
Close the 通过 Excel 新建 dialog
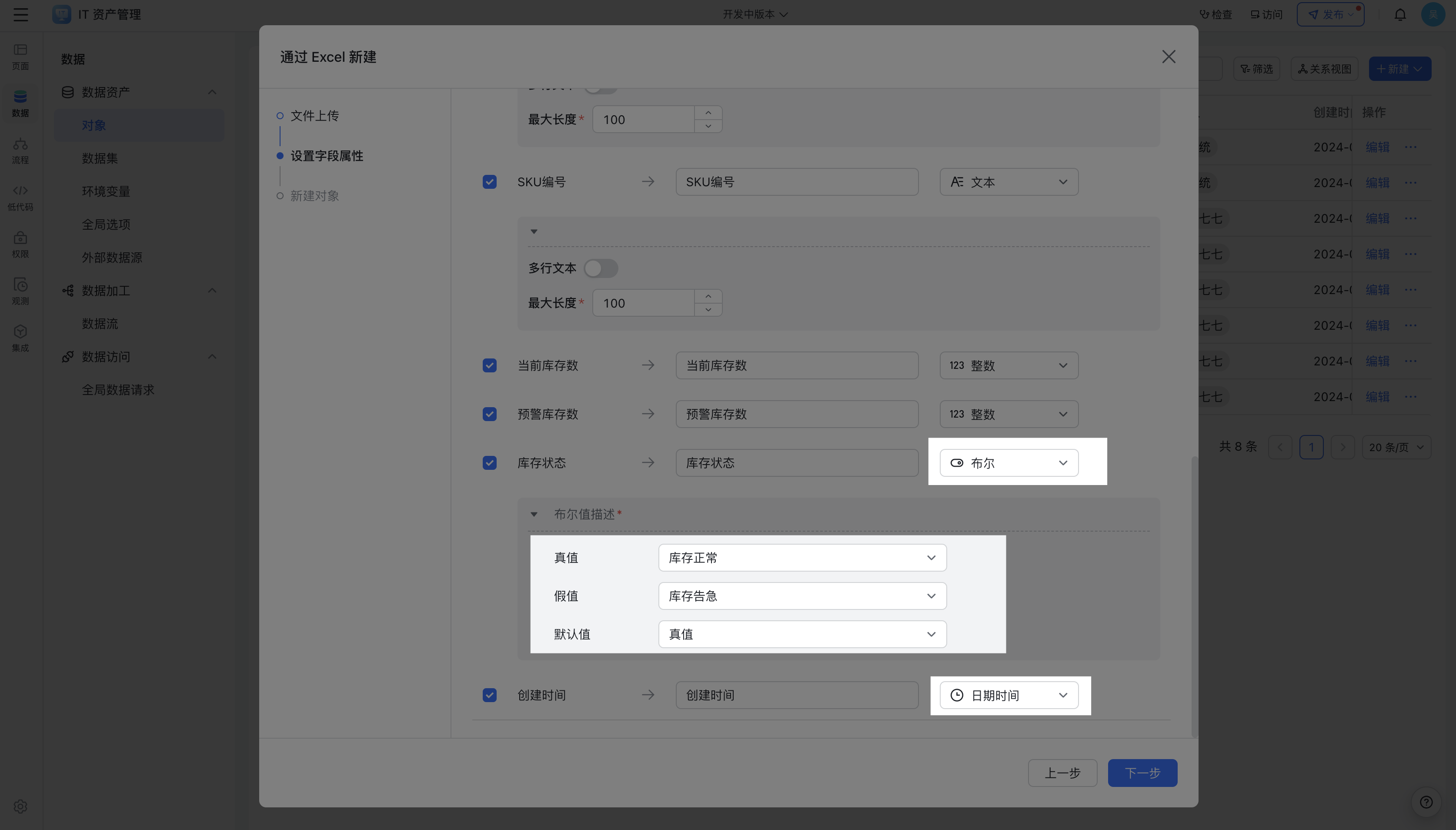(x=1169, y=57)
